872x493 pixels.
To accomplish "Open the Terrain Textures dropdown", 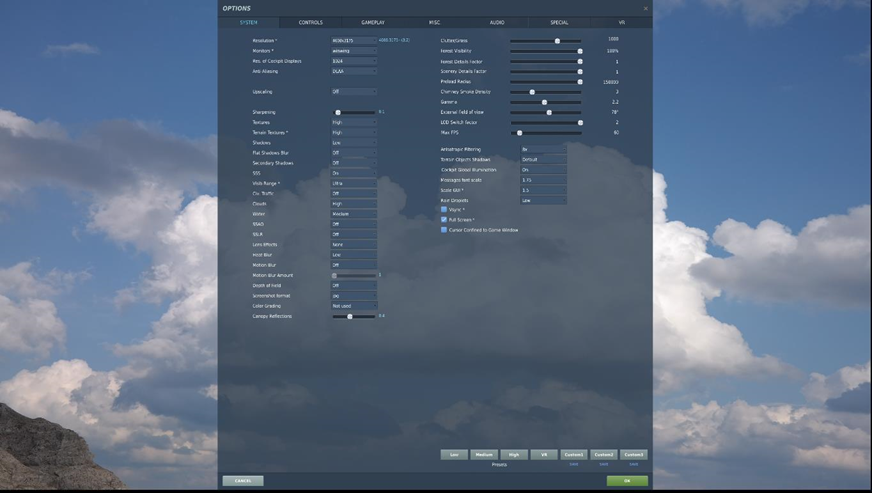I will 354,132.
